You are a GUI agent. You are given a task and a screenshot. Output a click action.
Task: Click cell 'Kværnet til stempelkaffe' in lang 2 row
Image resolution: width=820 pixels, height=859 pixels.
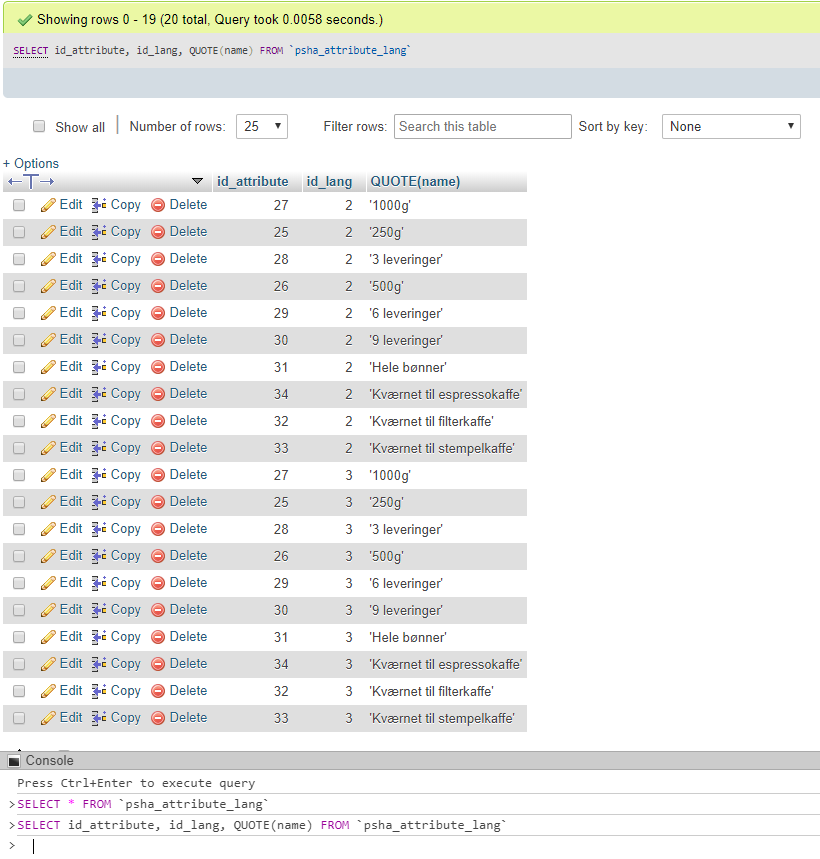441,448
